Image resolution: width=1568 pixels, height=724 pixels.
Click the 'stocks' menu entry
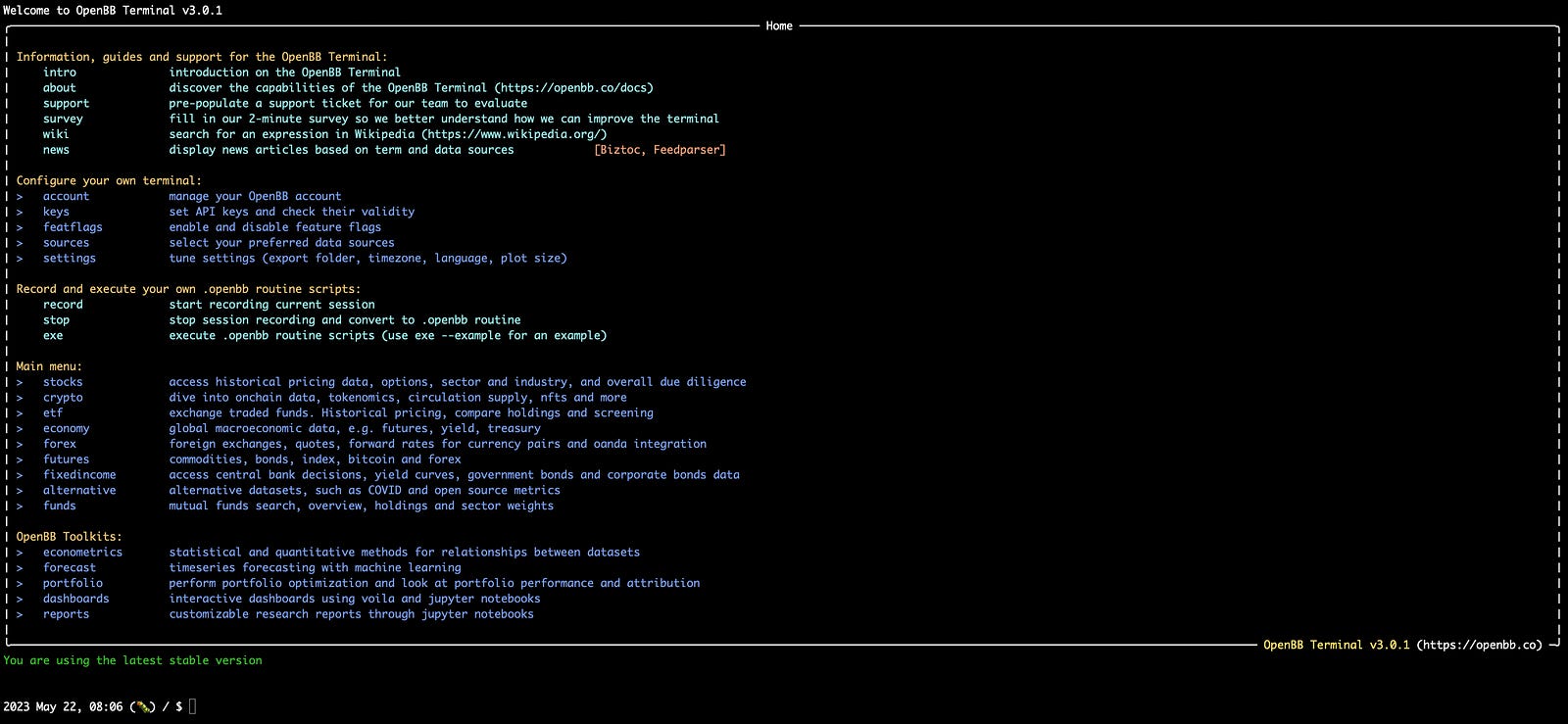point(63,382)
